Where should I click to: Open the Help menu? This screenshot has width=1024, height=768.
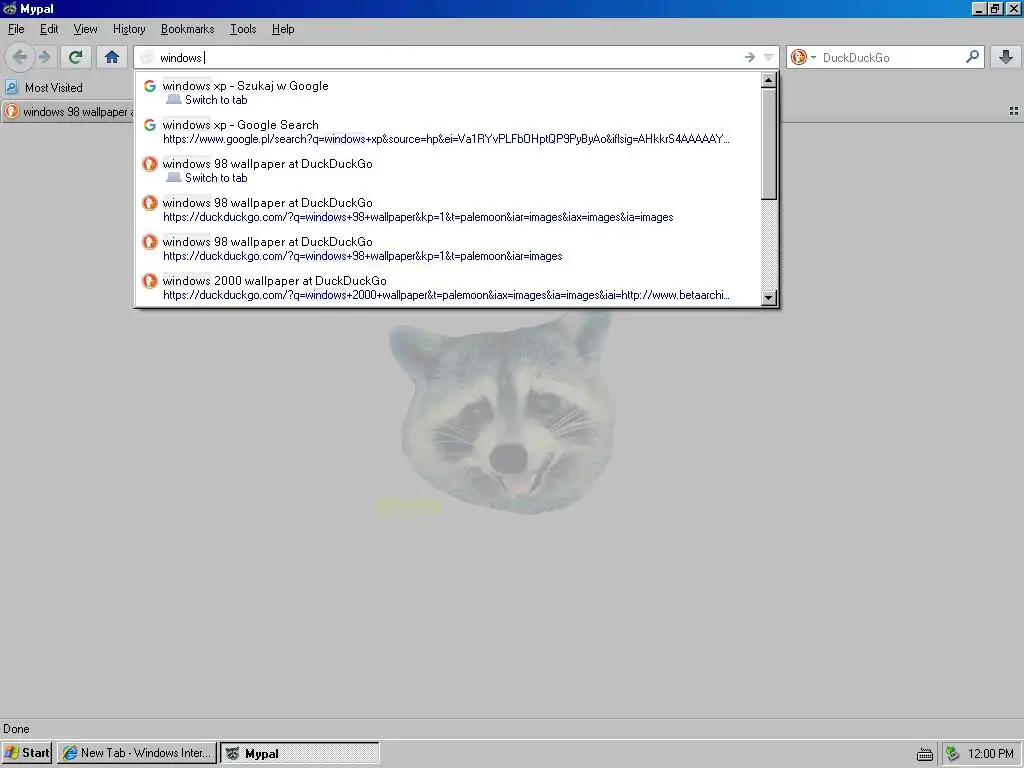[x=283, y=29]
